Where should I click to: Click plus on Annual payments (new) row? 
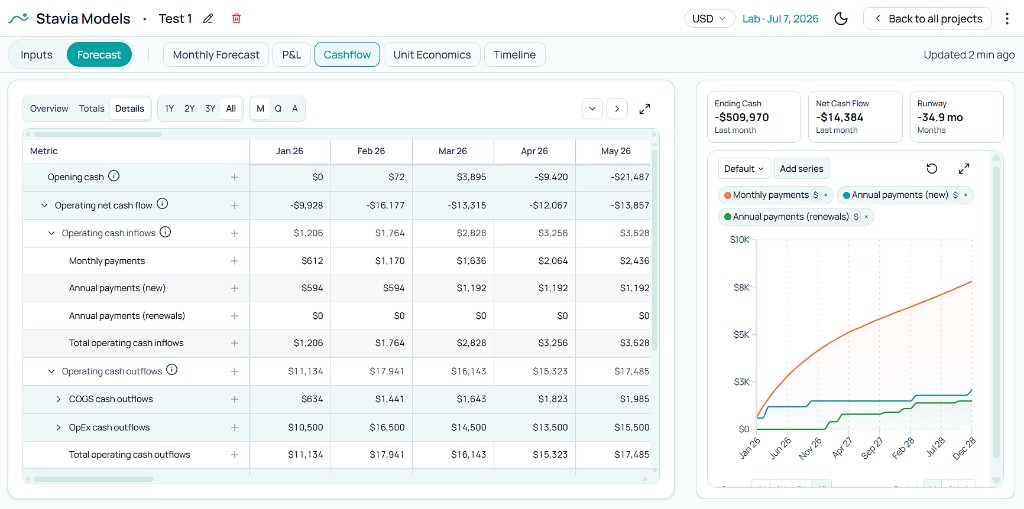pyautogui.click(x=234, y=288)
